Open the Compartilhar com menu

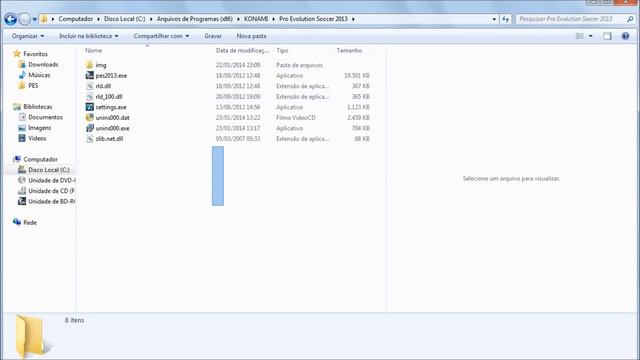pyautogui.click(x=161, y=36)
